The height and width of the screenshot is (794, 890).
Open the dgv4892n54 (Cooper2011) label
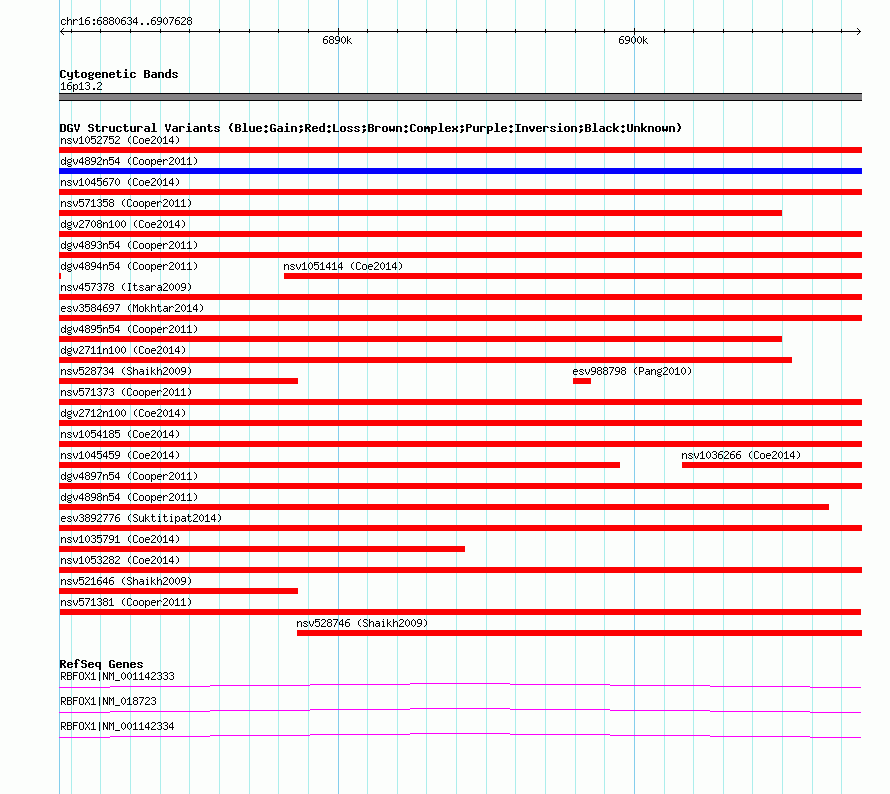129,161
